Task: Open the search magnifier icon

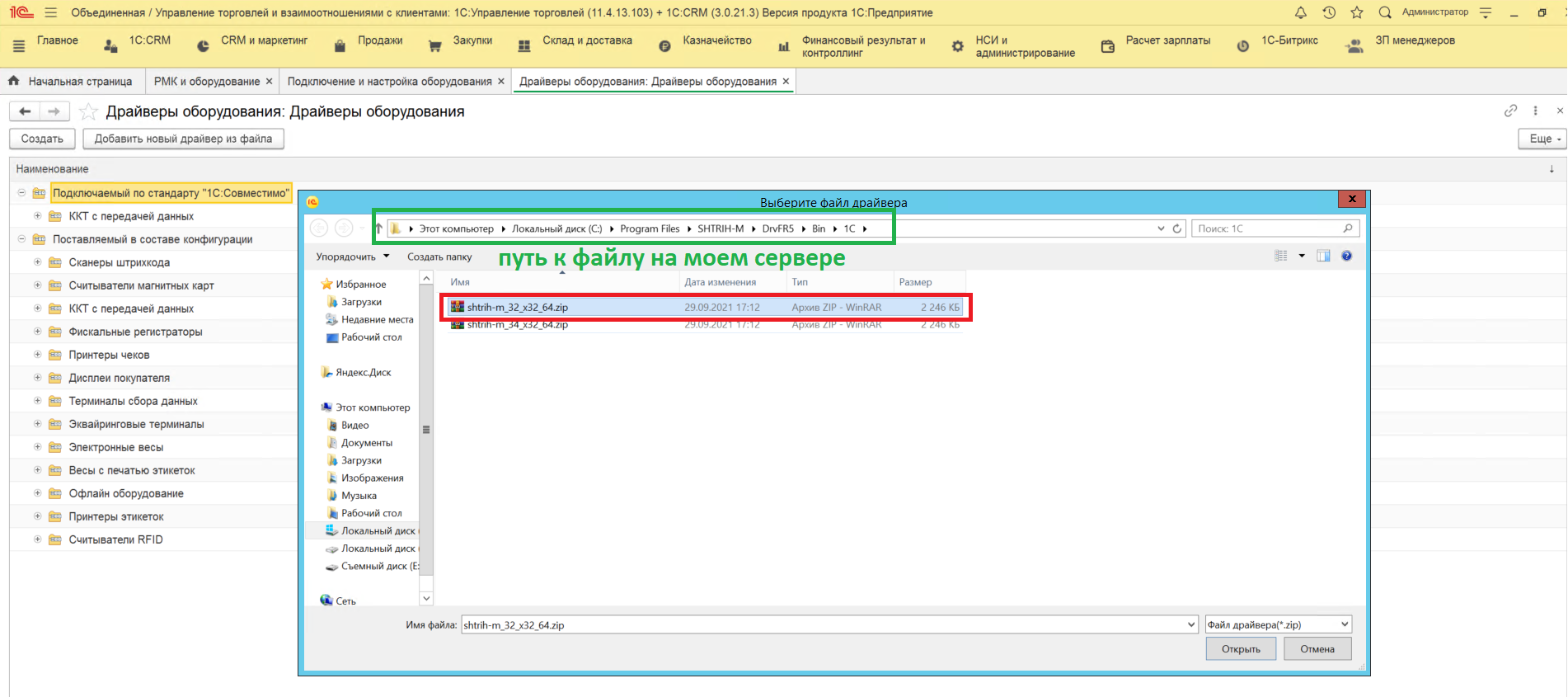Action: click(1385, 12)
